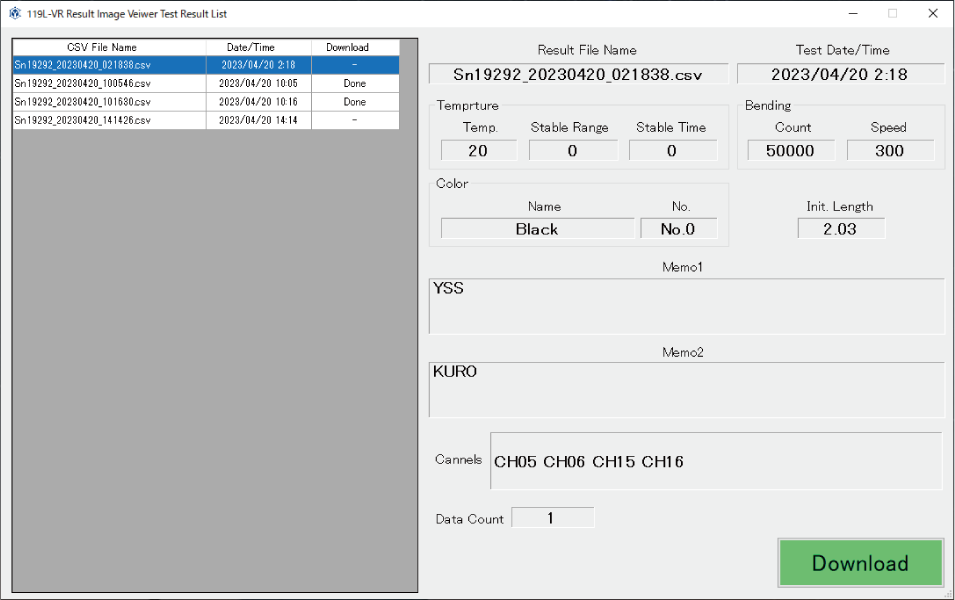Click the Temp. value field
This screenshot has height=600, width=955.
[478, 151]
